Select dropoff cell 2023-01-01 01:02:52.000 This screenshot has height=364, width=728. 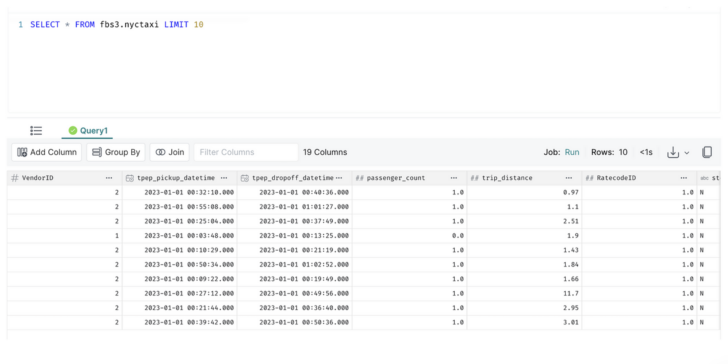294,265
